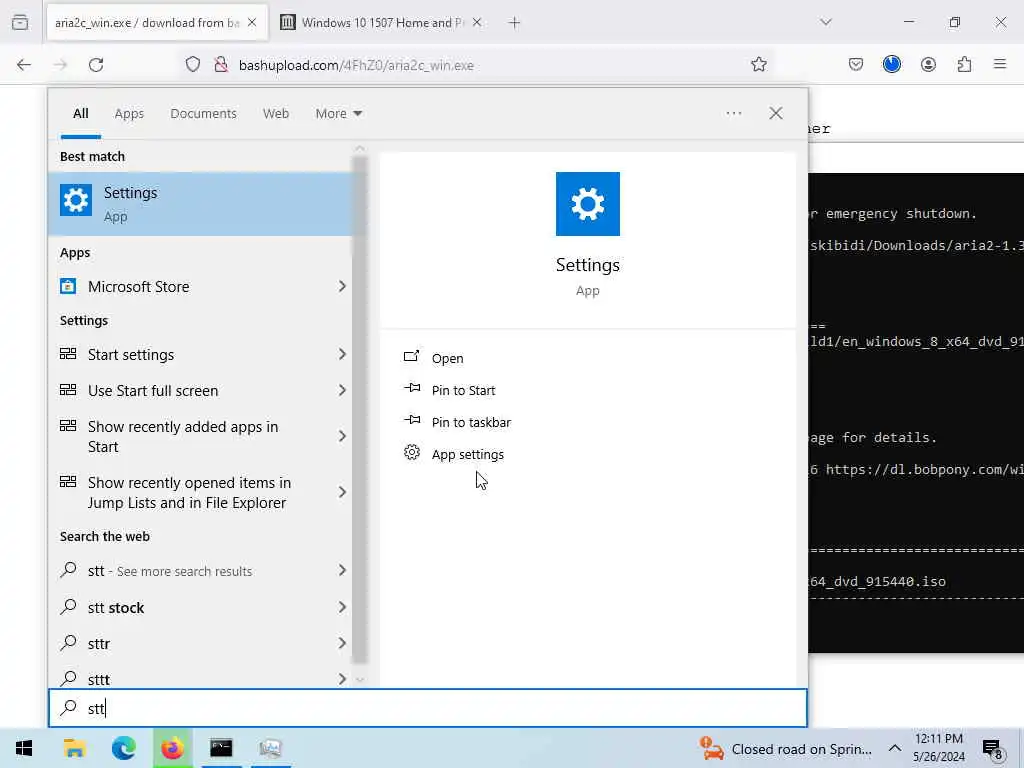This screenshot has height=768, width=1024.
Task: Open the More filter dropdown
Action: (338, 114)
